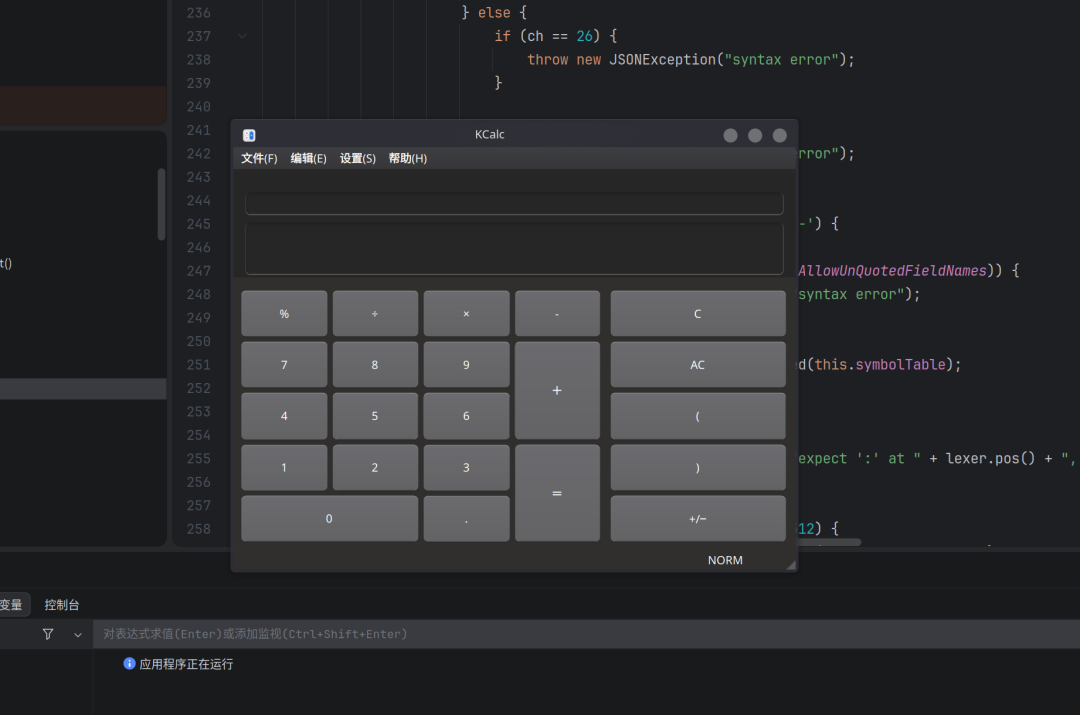Expand the dropdown arrow beside the filter icon
This screenshot has width=1080, height=715.
pos(78,634)
